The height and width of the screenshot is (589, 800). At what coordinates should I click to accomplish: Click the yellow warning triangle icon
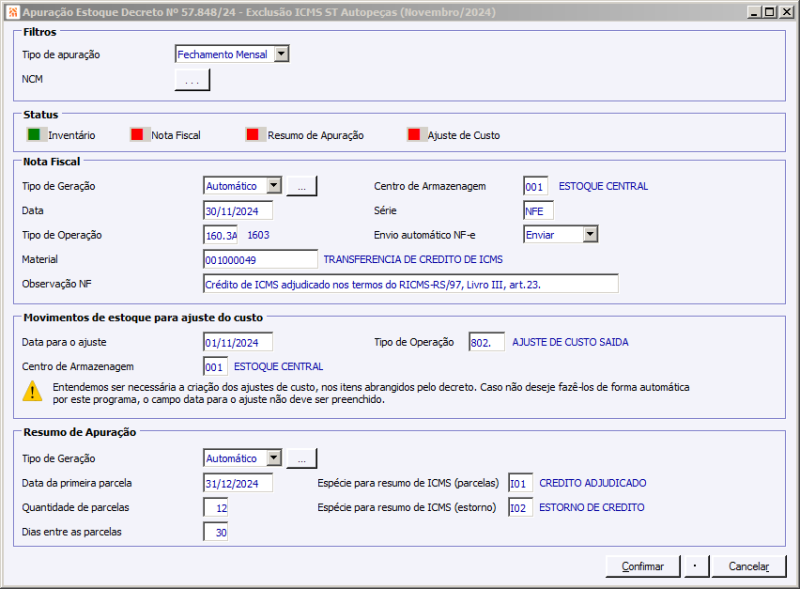coord(33,391)
